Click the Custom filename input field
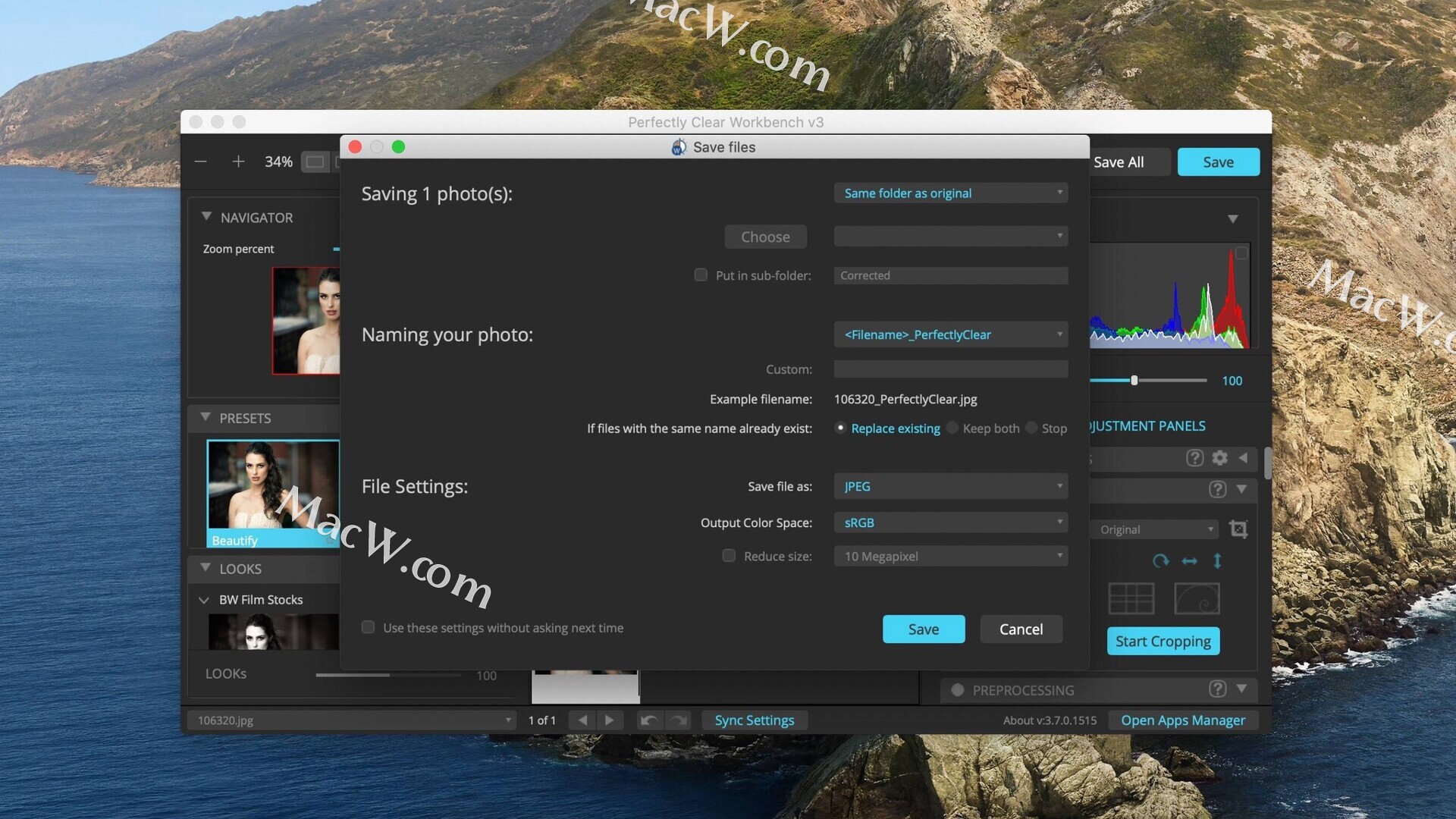This screenshot has width=1456, height=819. click(951, 369)
